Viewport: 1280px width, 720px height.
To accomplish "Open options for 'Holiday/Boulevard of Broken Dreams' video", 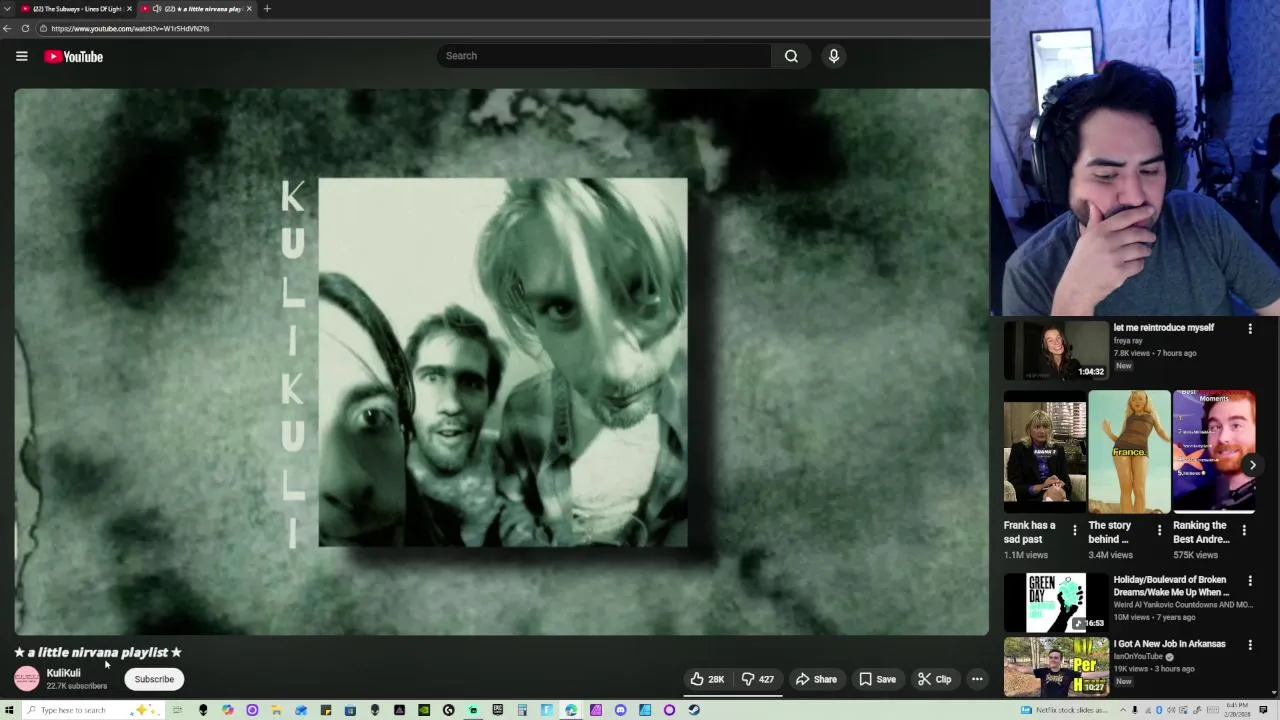I will [1249, 580].
